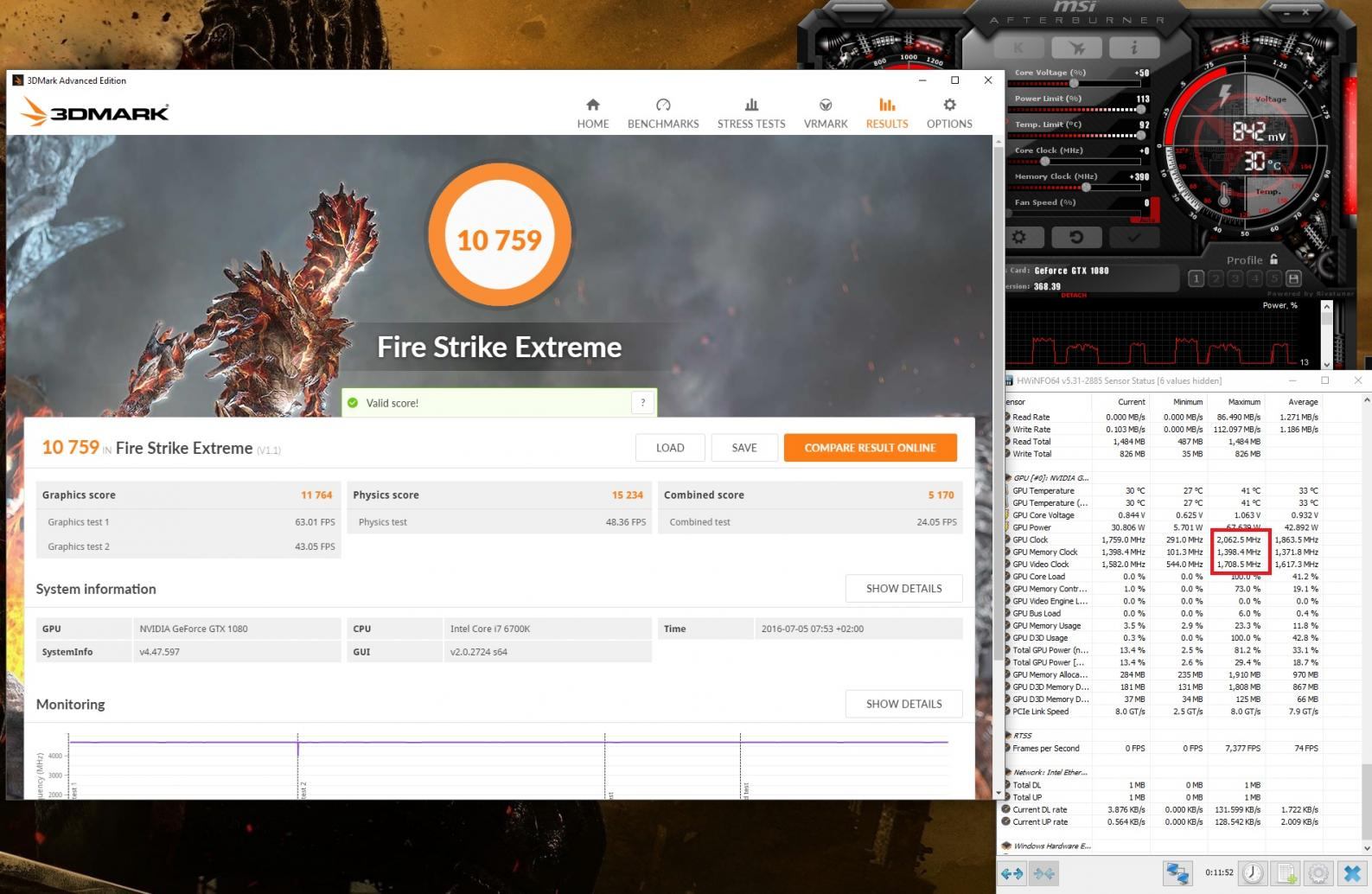Adjust the Temp. Limit slider handle
1372x894 pixels.
pyautogui.click(x=1142, y=136)
